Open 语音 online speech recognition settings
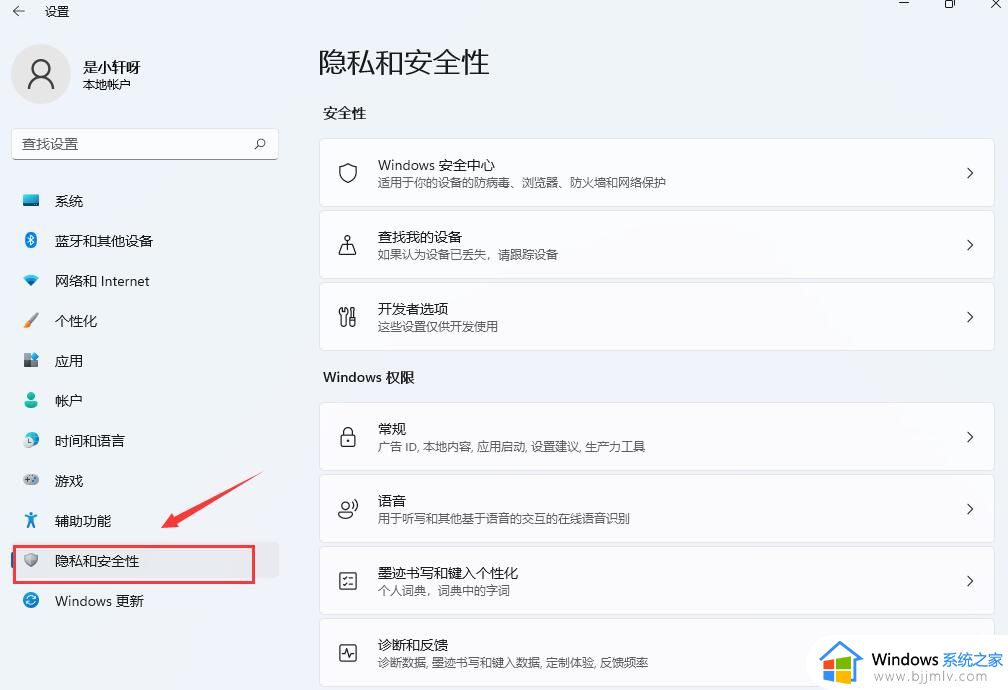Image resolution: width=1008 pixels, height=690 pixels. [656, 509]
